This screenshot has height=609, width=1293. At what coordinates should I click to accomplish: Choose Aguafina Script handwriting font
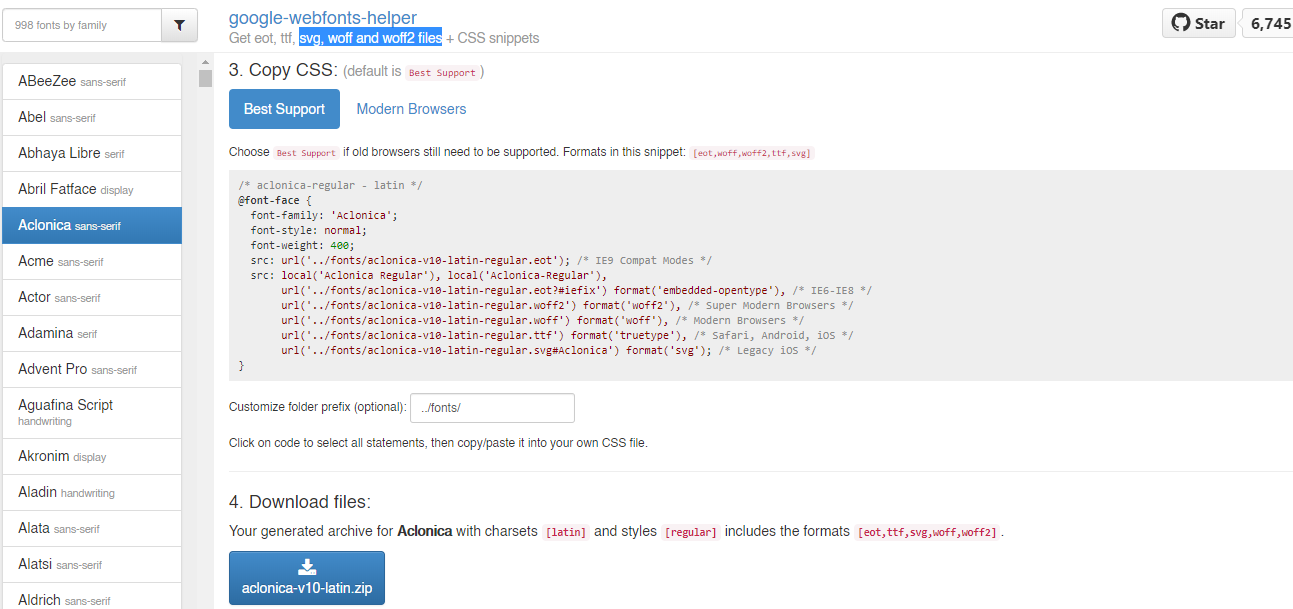point(92,412)
